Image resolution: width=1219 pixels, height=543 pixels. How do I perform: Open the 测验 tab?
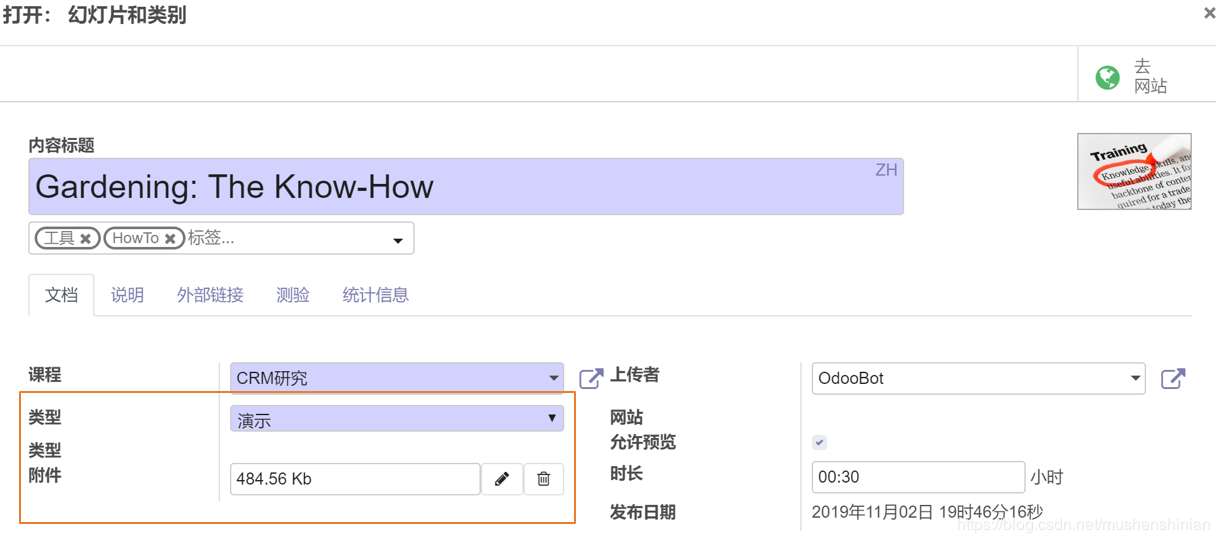click(293, 295)
